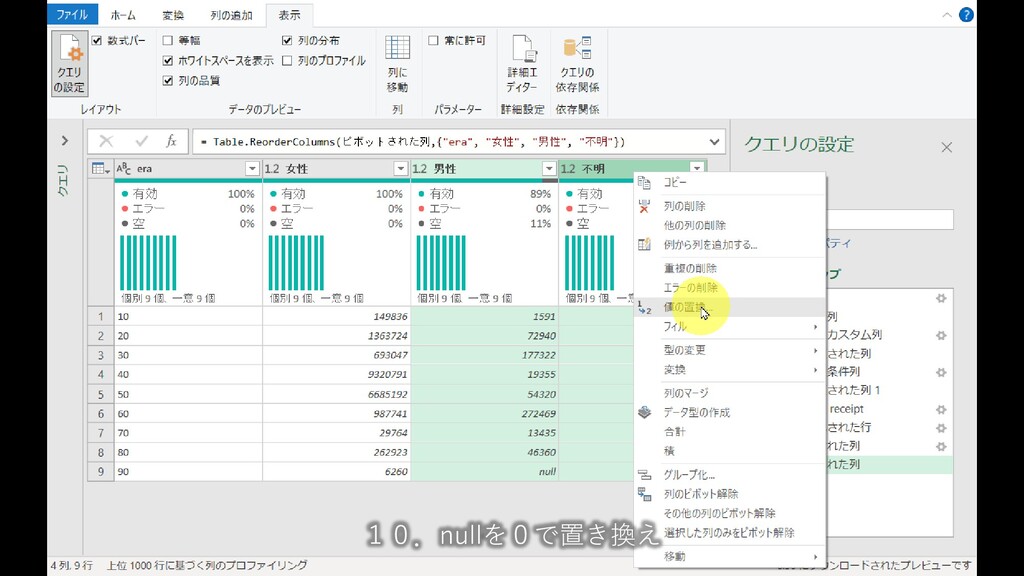Viewport: 1024px width, 576px height.
Task: Enable 等幅 checkbox
Action: click(168, 40)
